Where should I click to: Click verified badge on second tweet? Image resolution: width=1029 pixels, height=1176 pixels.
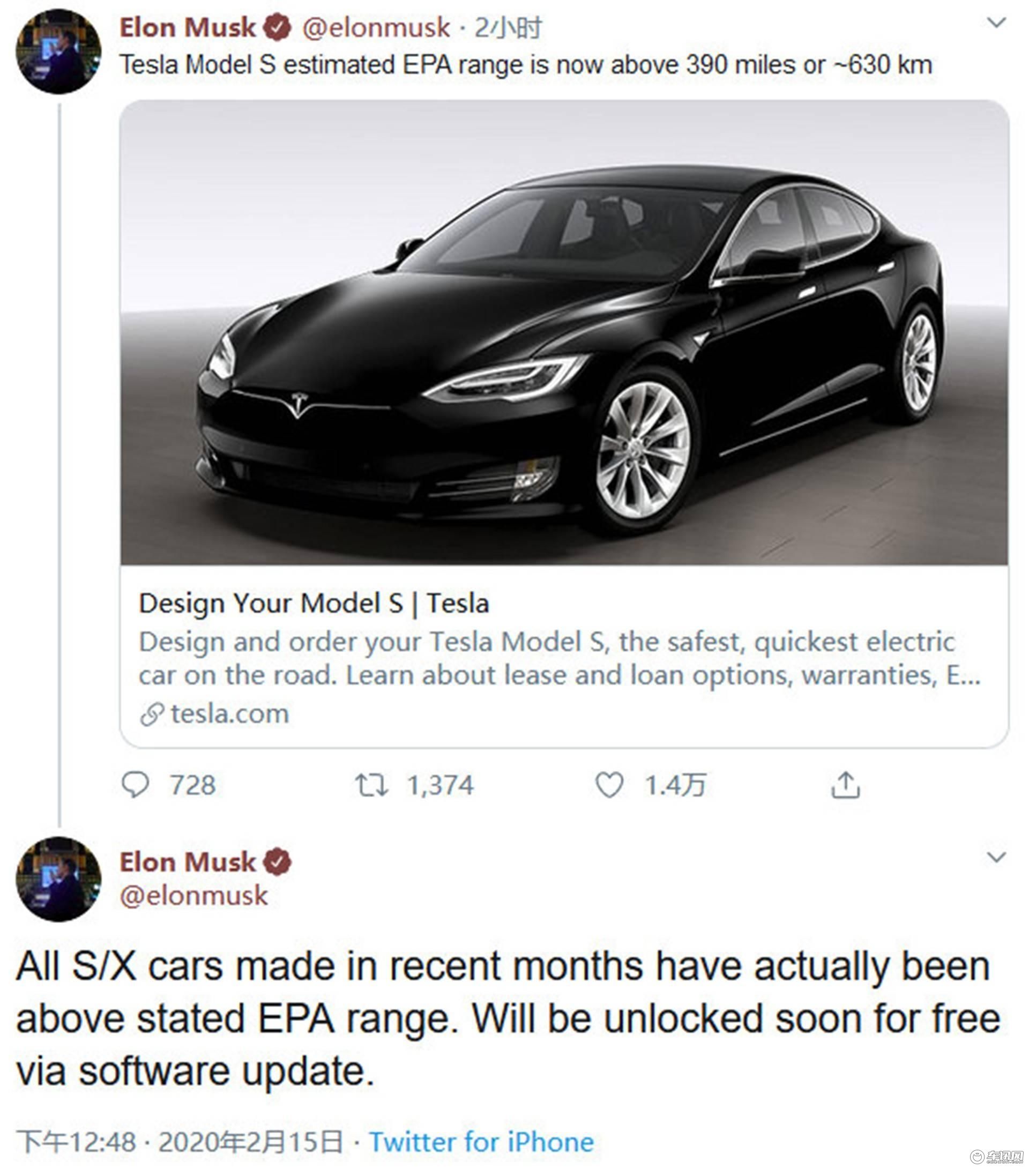[278, 862]
